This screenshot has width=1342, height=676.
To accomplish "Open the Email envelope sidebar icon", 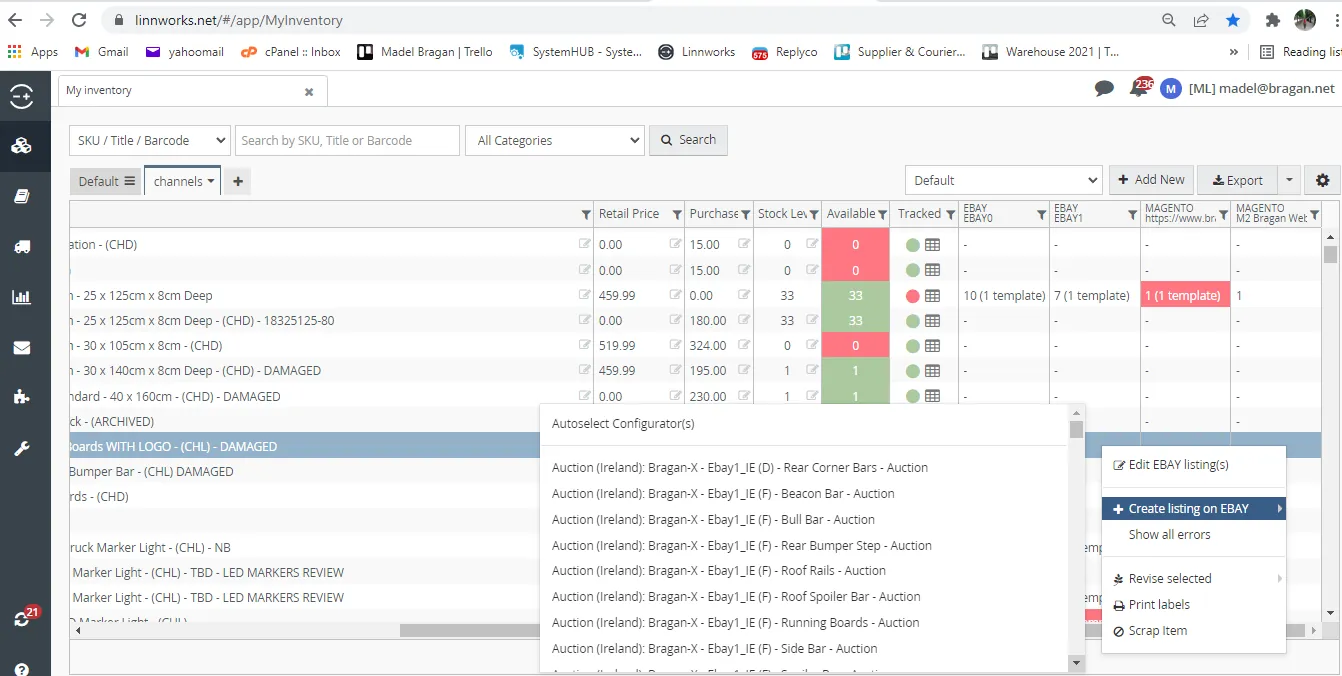I will tap(22, 348).
